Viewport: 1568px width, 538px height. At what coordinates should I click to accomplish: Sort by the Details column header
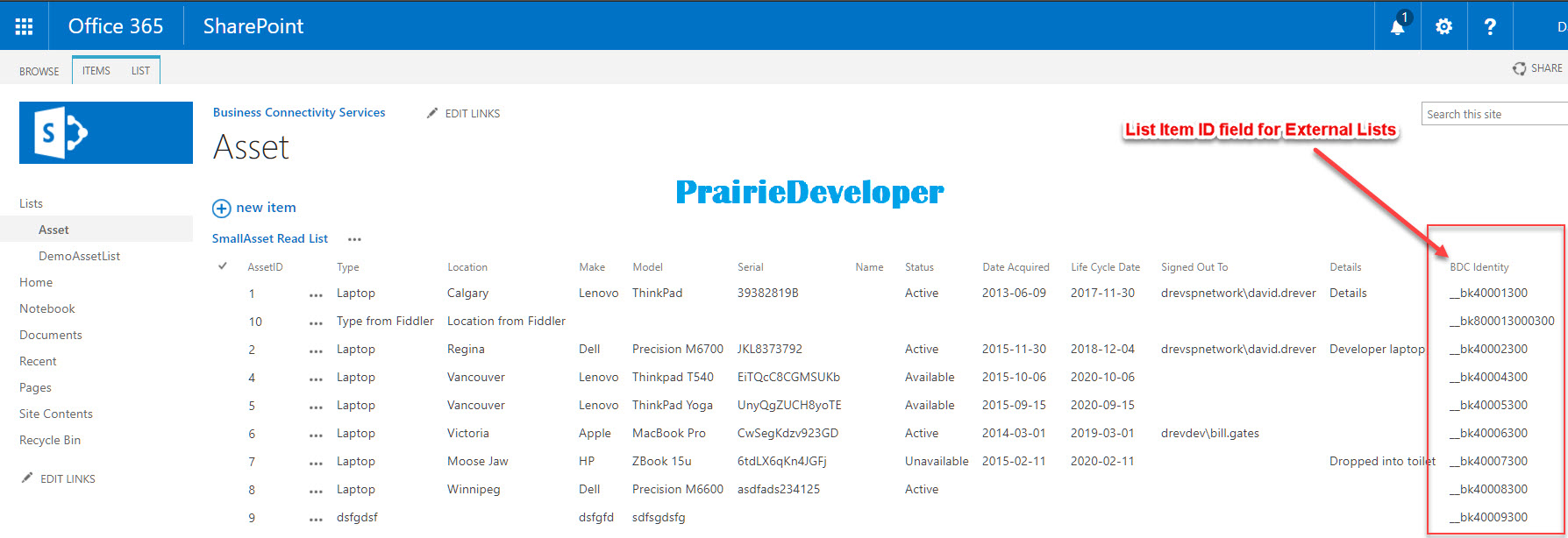coord(1345,267)
